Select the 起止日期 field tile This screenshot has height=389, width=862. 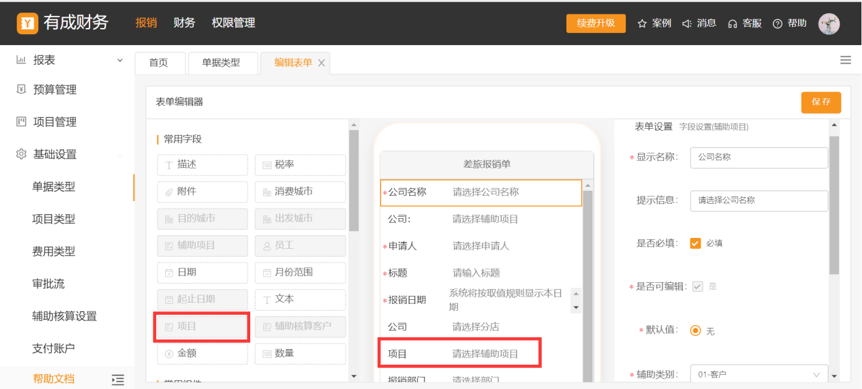[202, 299]
